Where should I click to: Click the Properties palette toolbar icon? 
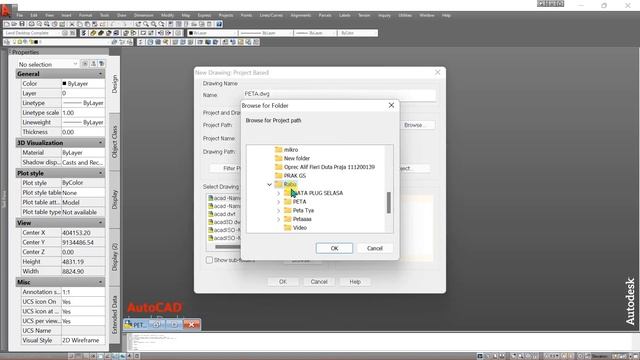[x=170, y=24]
